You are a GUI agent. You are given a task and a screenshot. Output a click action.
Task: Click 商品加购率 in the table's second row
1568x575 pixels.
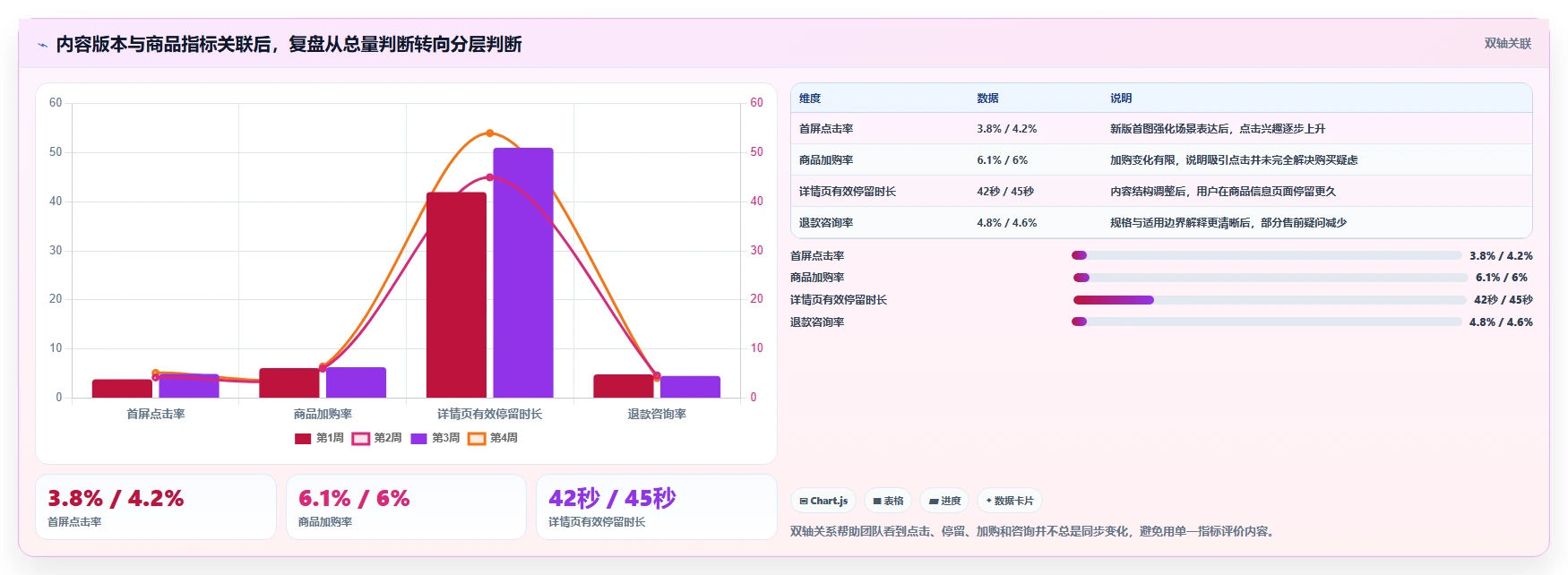coord(826,160)
